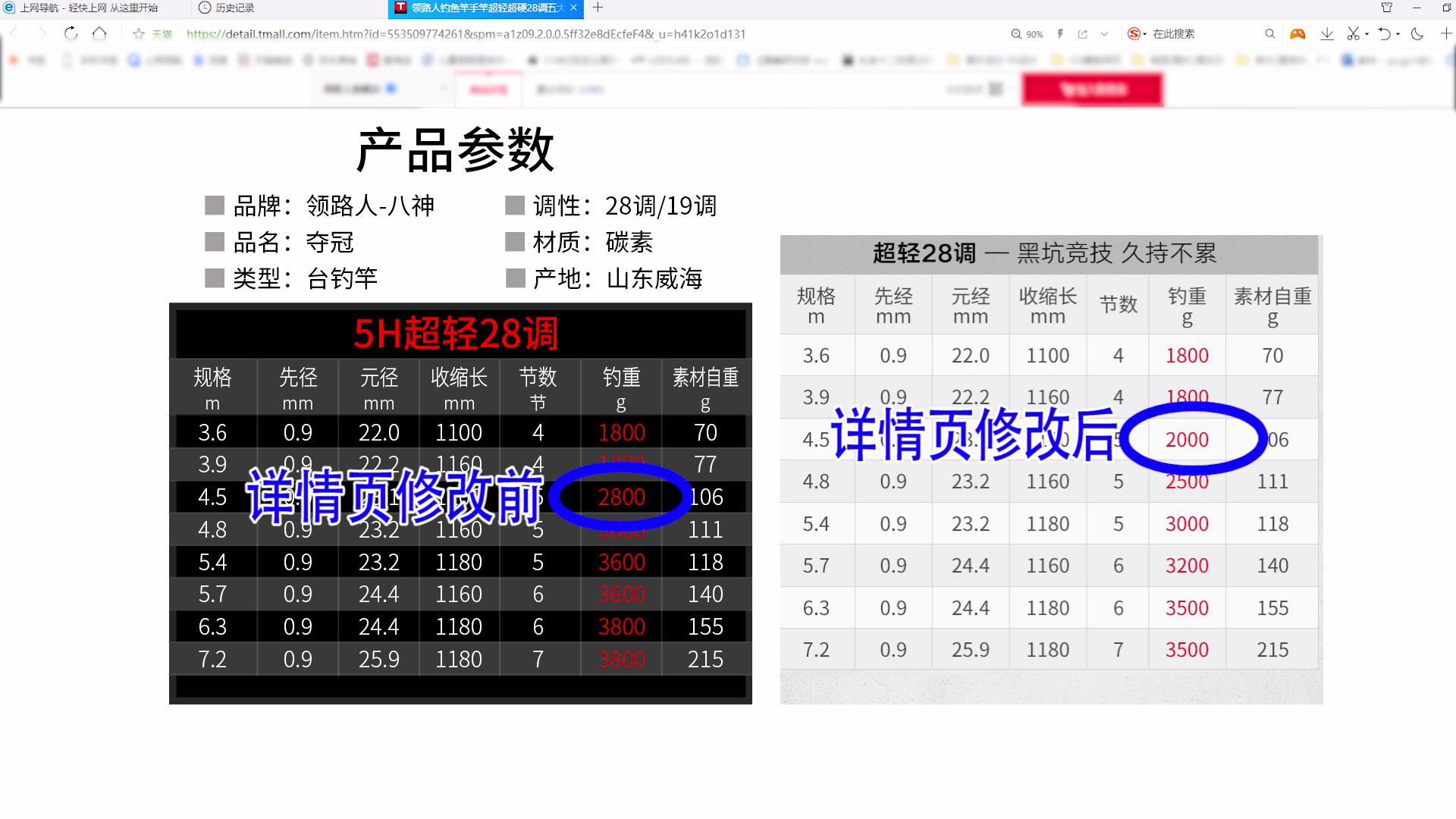Restore a closed tab with the undo icon

click(1385, 33)
